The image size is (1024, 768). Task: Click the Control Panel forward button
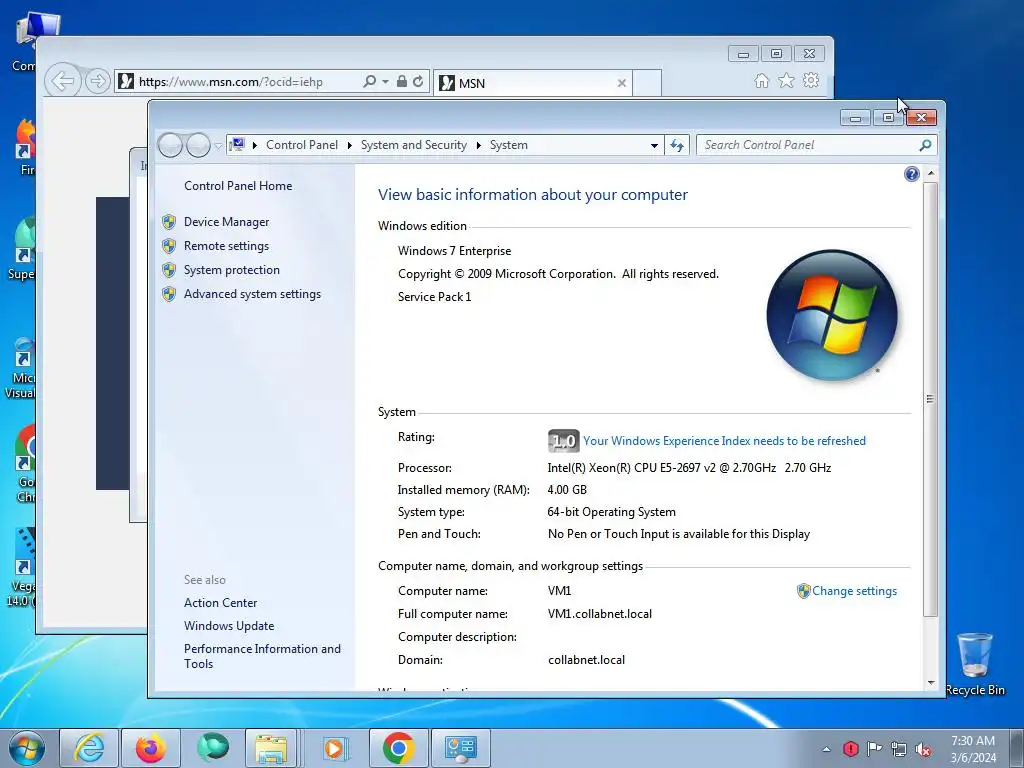click(x=198, y=145)
